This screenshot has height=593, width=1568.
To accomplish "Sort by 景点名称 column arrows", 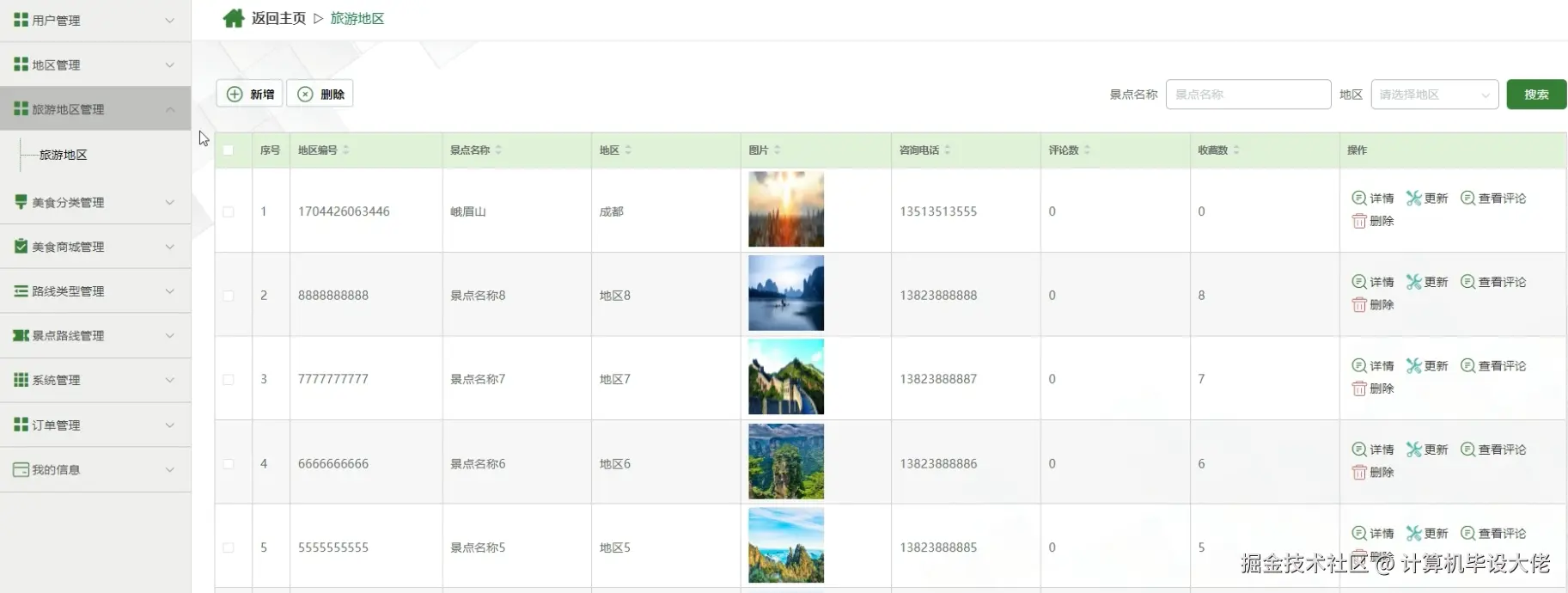I will tap(498, 150).
